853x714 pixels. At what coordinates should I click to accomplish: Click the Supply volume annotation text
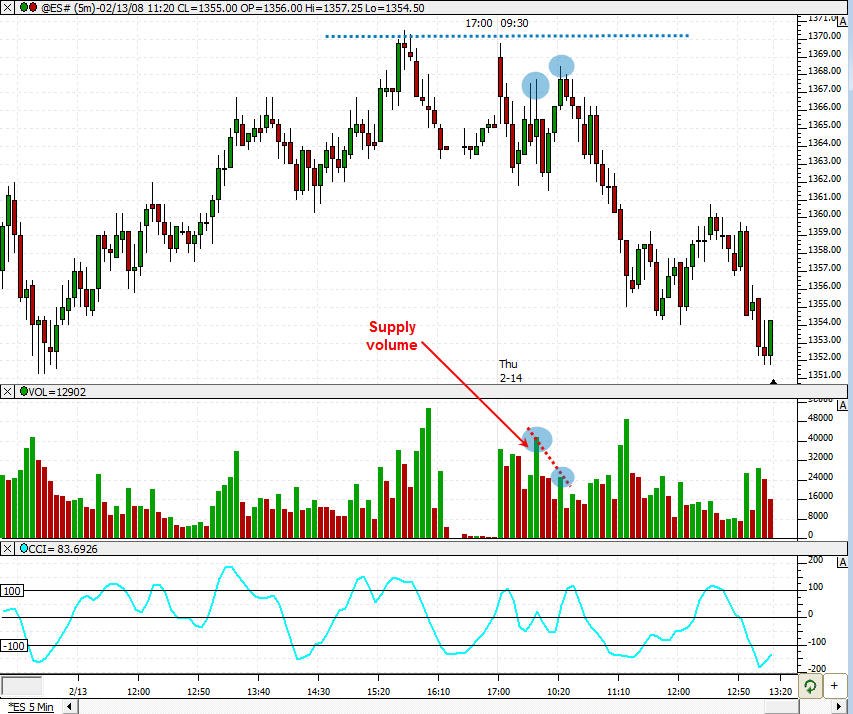[x=392, y=336]
